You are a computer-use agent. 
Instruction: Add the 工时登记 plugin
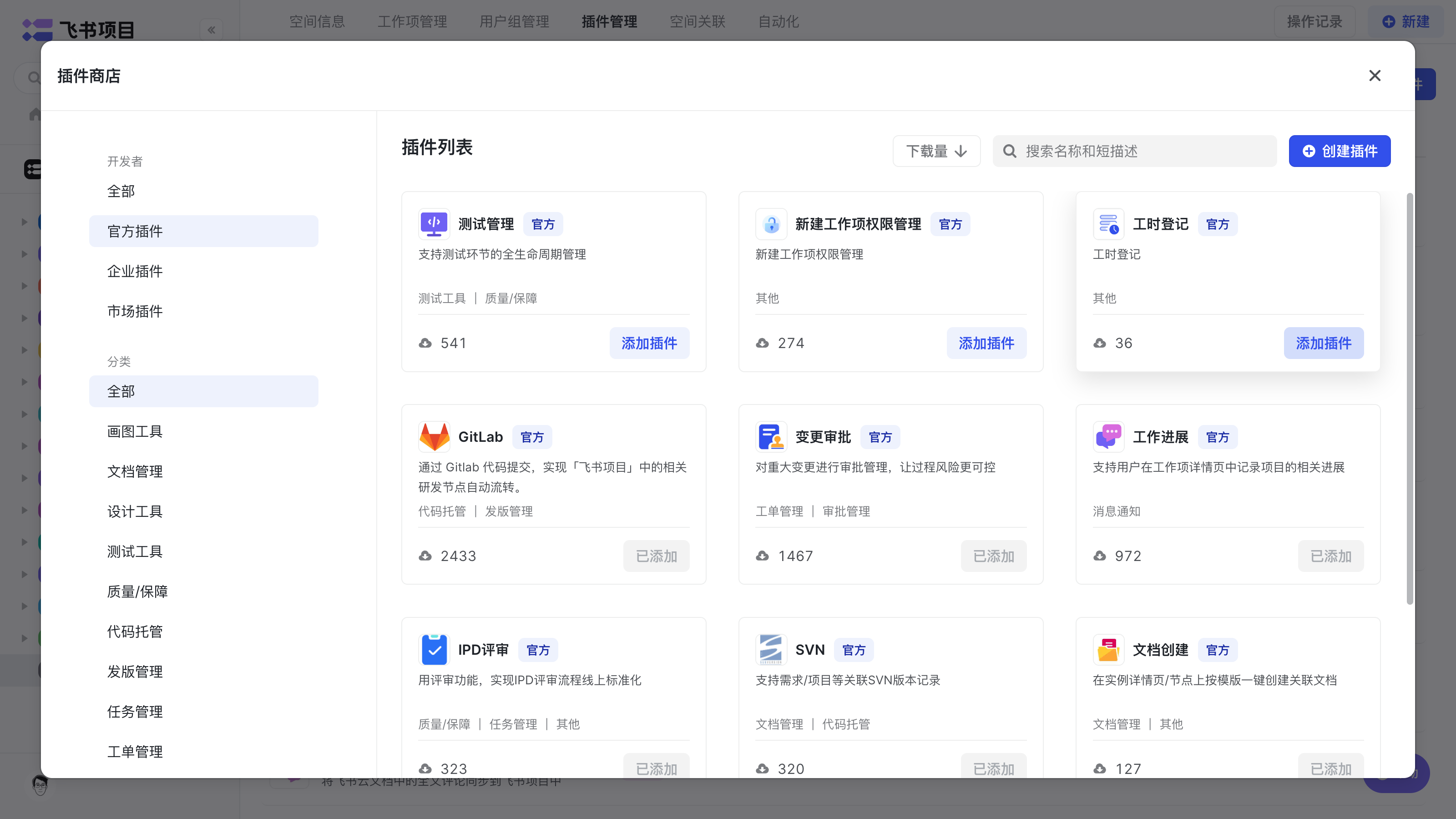click(x=1324, y=343)
